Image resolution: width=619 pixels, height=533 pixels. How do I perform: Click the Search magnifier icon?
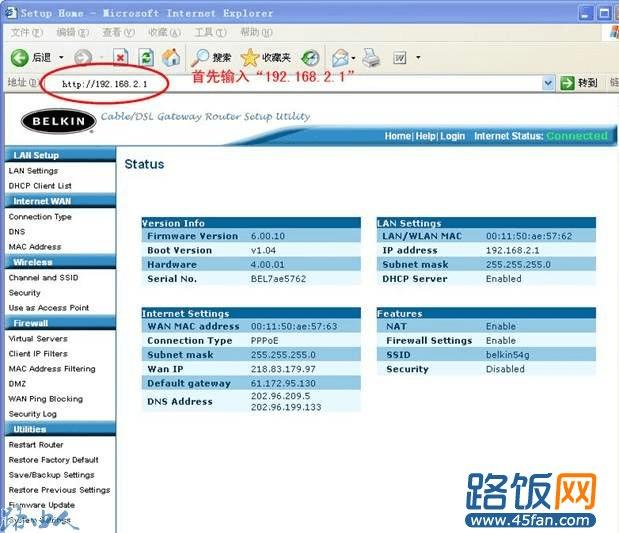point(200,58)
